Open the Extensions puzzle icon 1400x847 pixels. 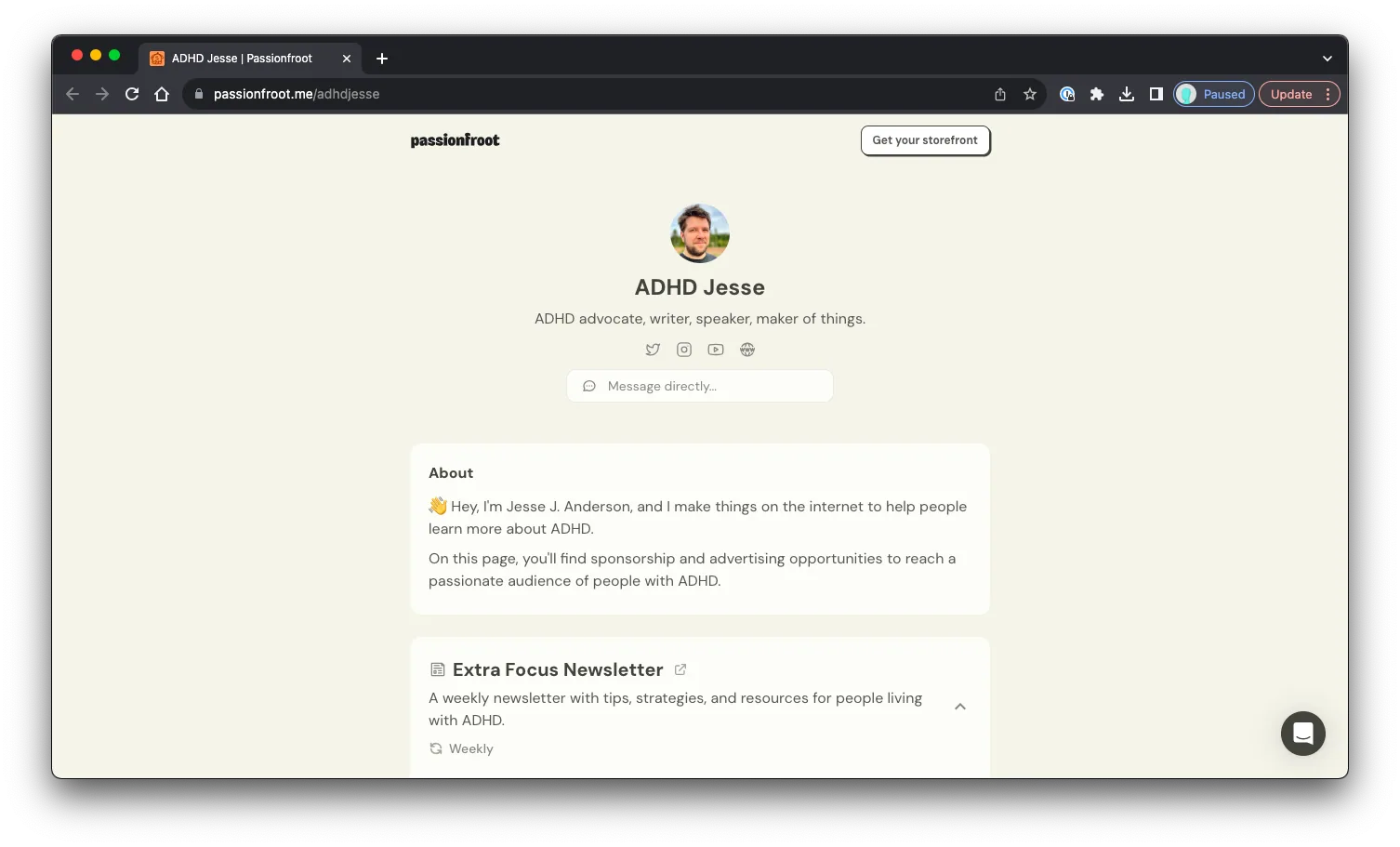point(1097,94)
